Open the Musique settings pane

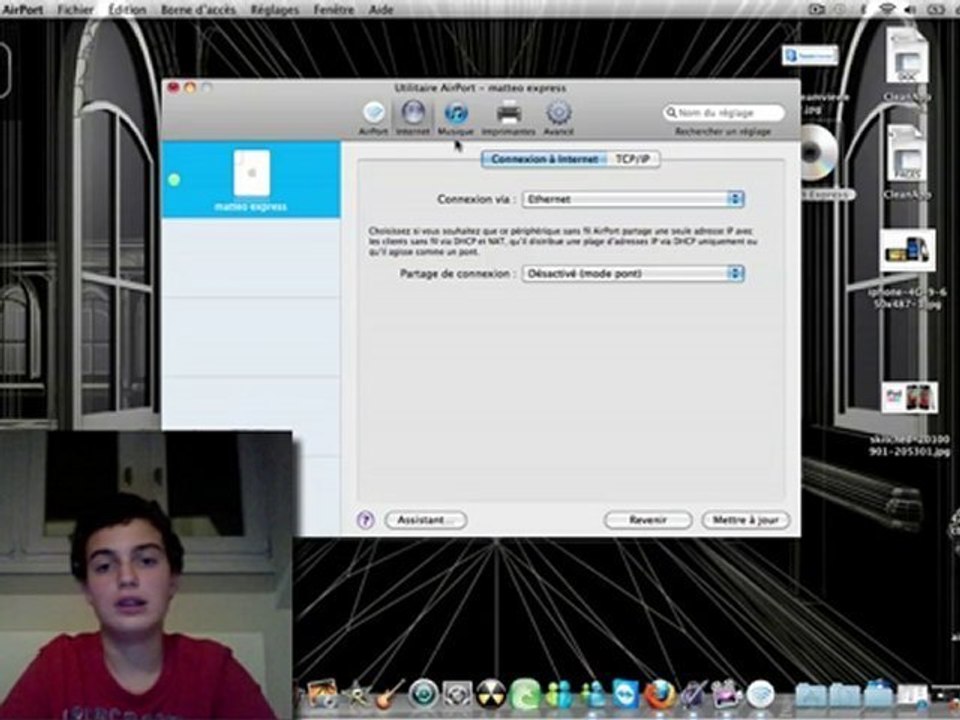coord(456,118)
